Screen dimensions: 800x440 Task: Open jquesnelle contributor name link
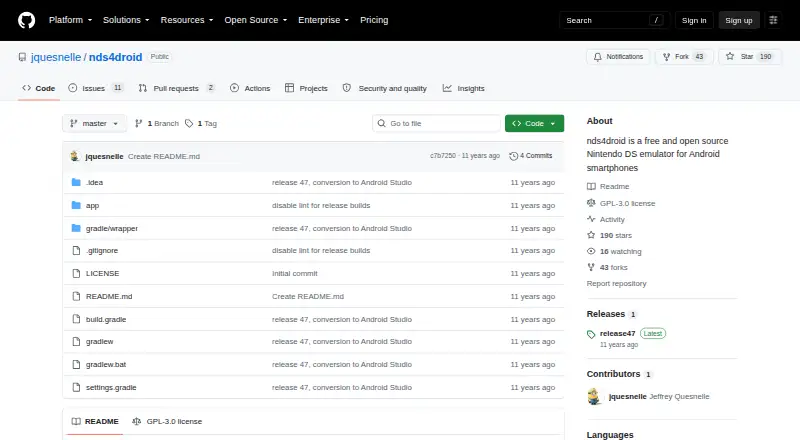tap(628, 397)
